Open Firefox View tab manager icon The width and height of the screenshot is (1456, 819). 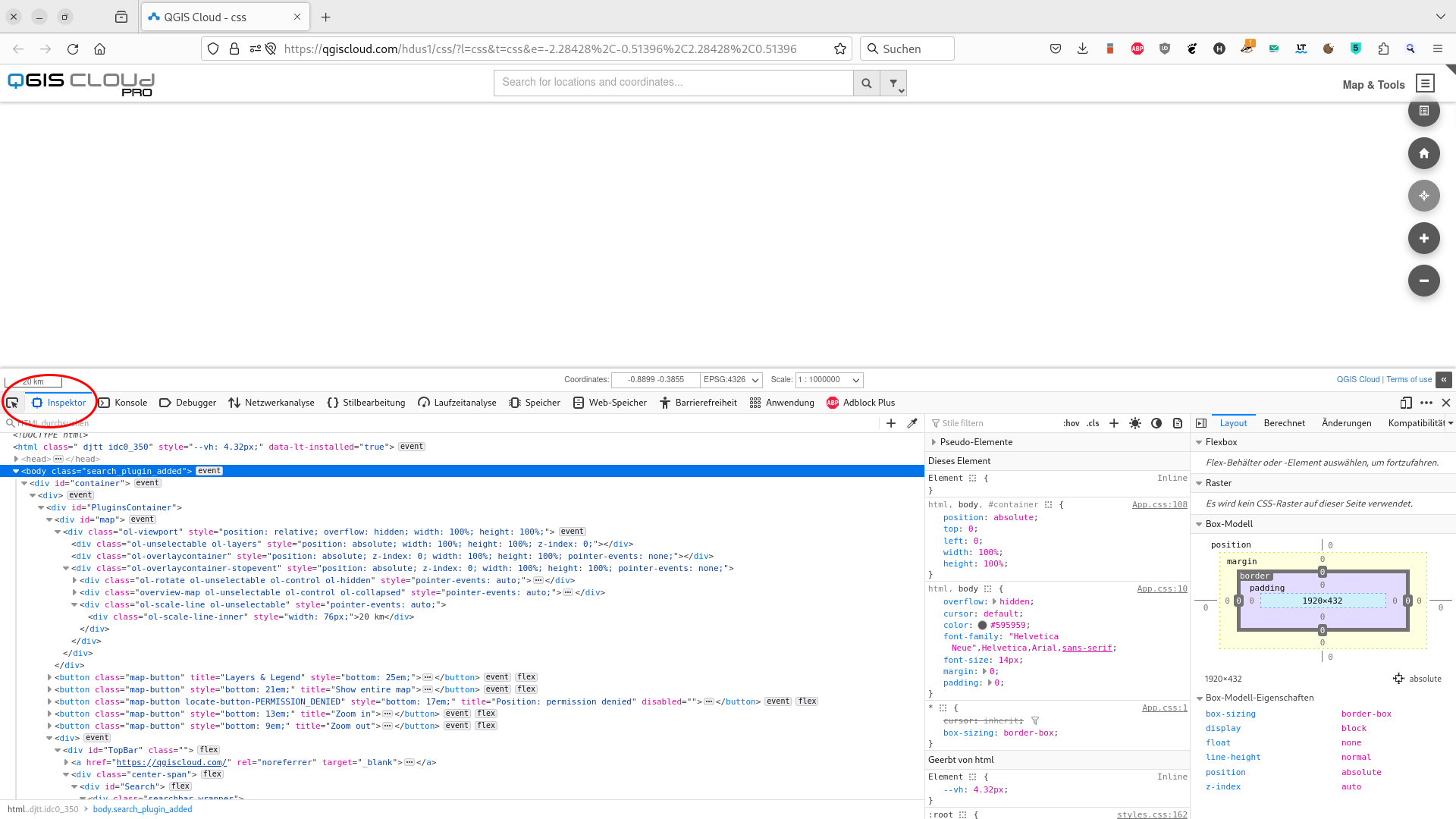pyautogui.click(x=121, y=17)
